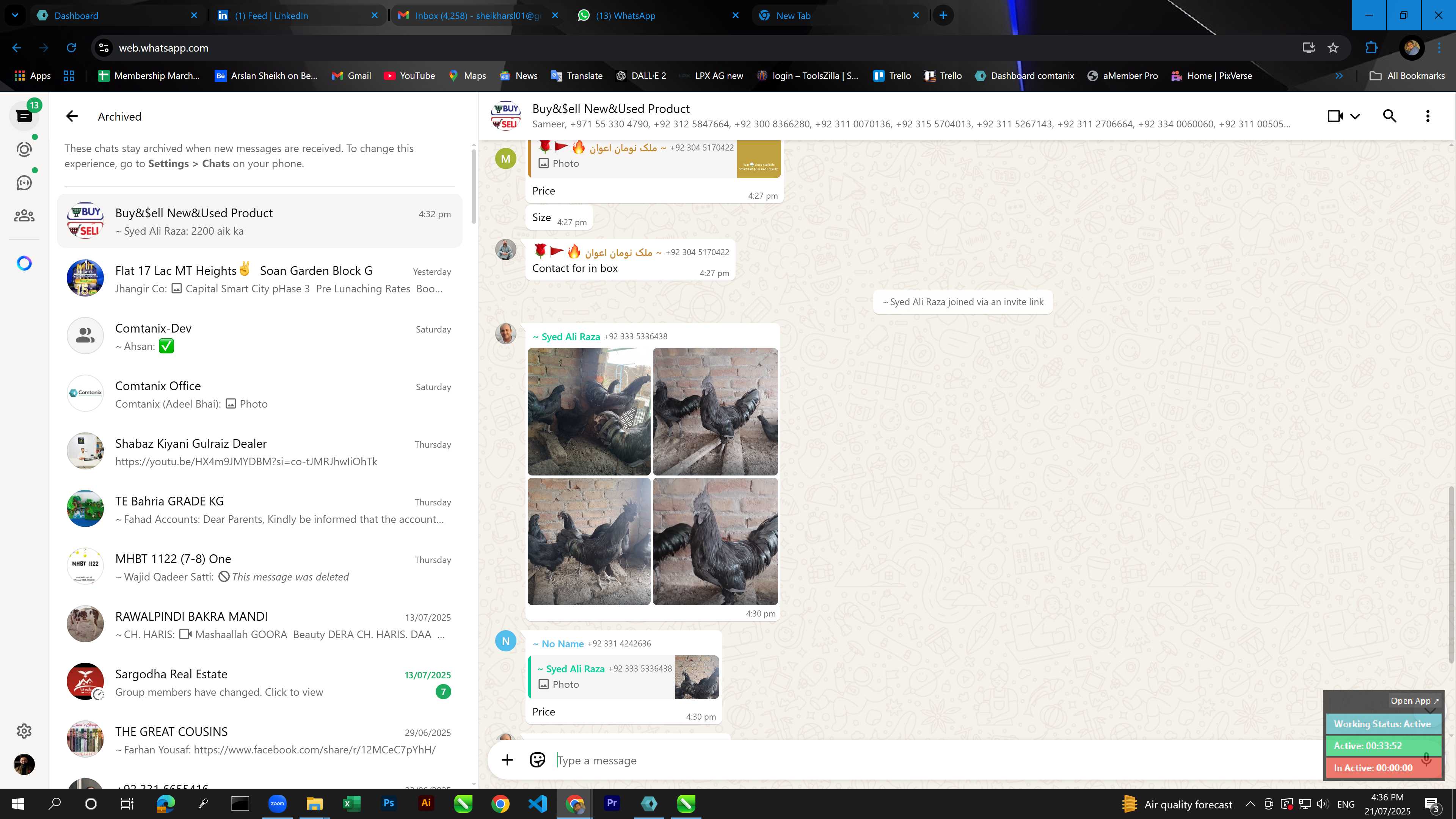This screenshot has width=1456, height=819.
Task: Open the MHBT 1122 (7-8) One chat
Action: click(x=259, y=567)
